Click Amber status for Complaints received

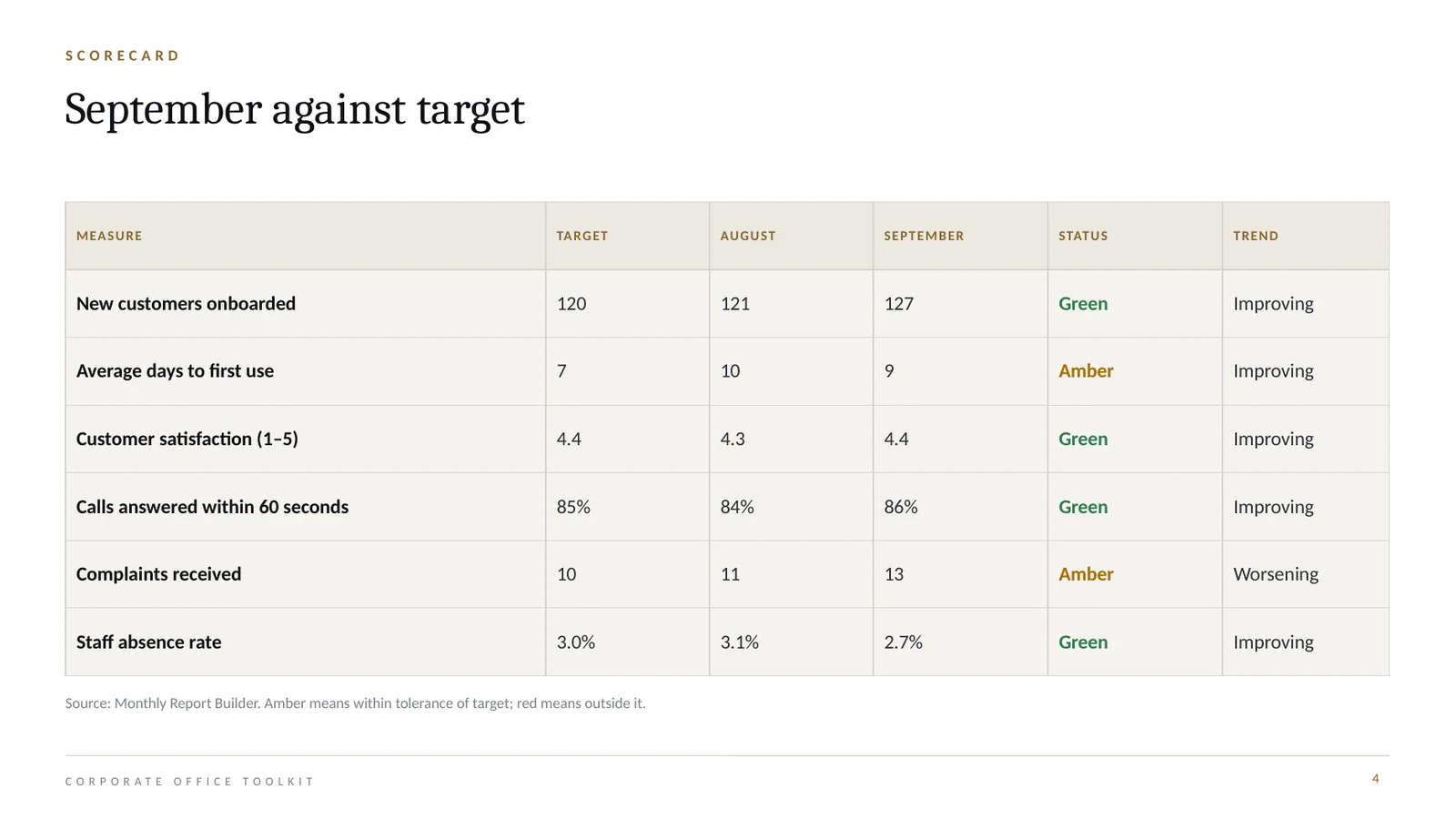pos(1086,574)
